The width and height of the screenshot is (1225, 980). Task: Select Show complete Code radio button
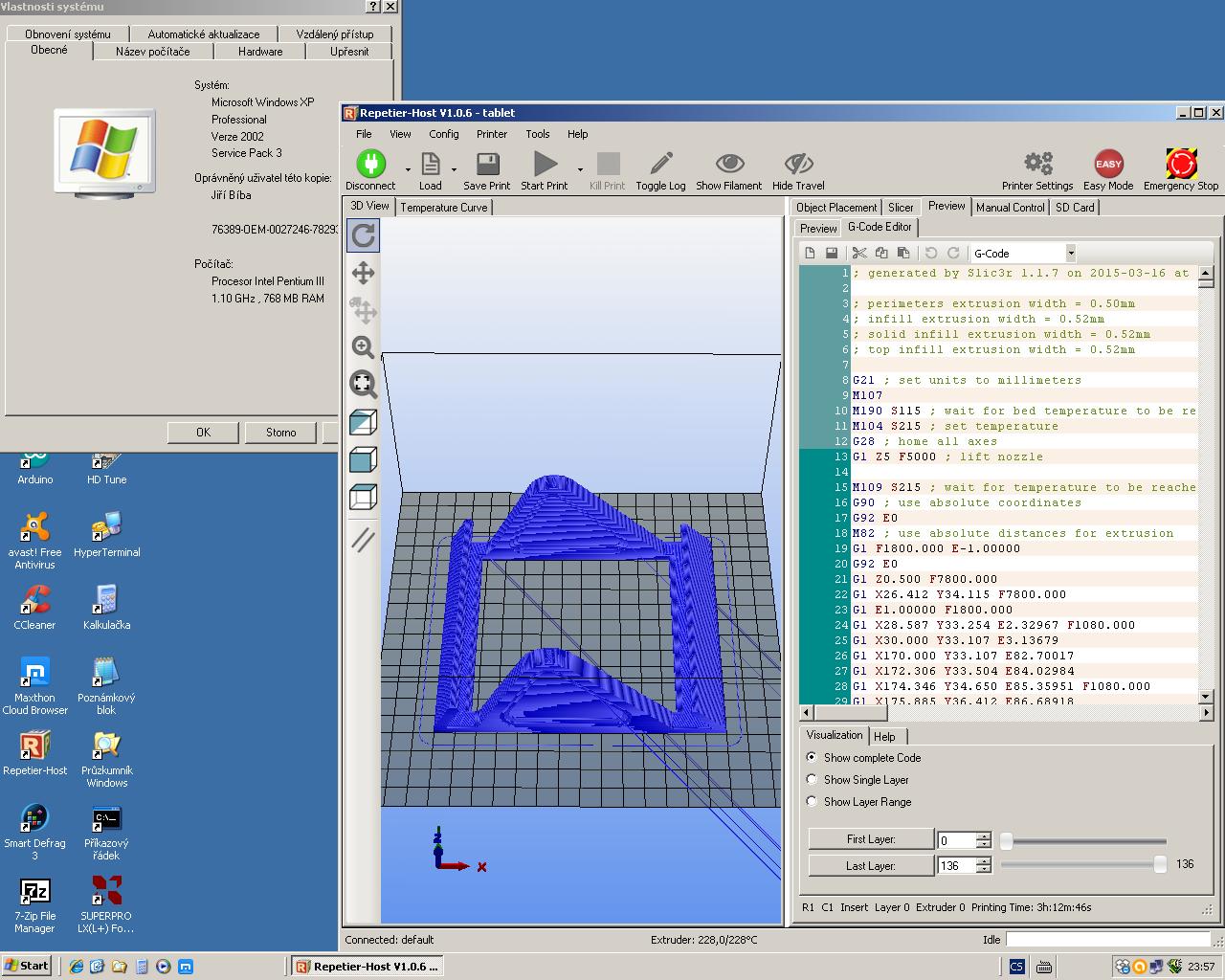[x=812, y=757]
